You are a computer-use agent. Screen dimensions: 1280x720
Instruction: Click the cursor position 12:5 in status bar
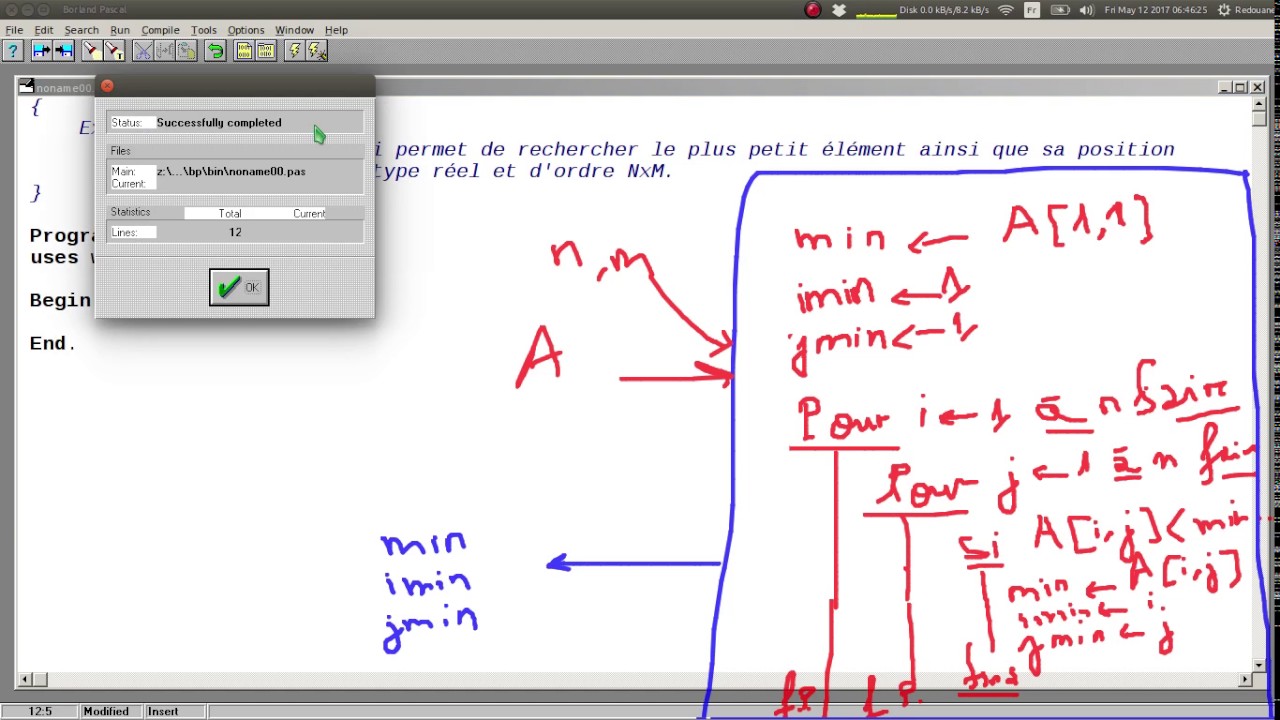(40, 711)
